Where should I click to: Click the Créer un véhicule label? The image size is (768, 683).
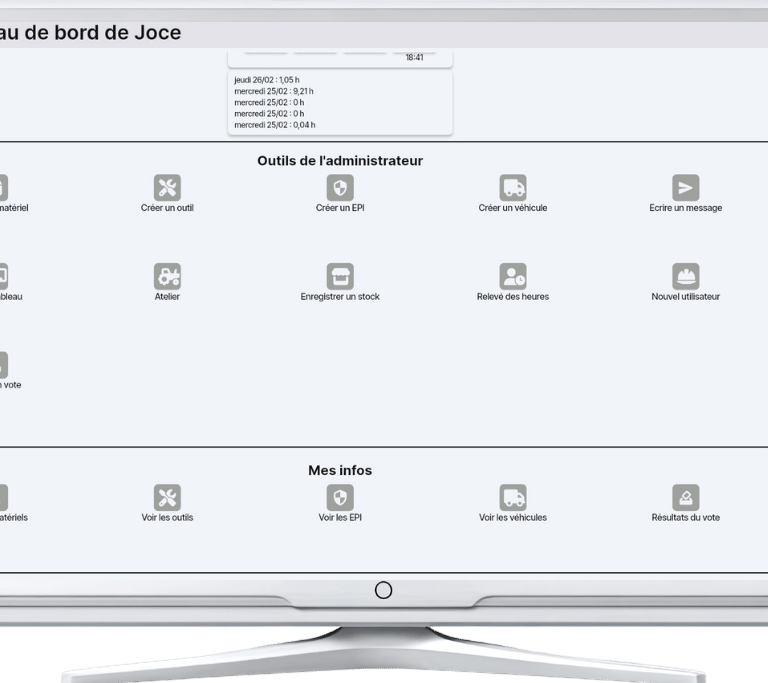coord(513,208)
